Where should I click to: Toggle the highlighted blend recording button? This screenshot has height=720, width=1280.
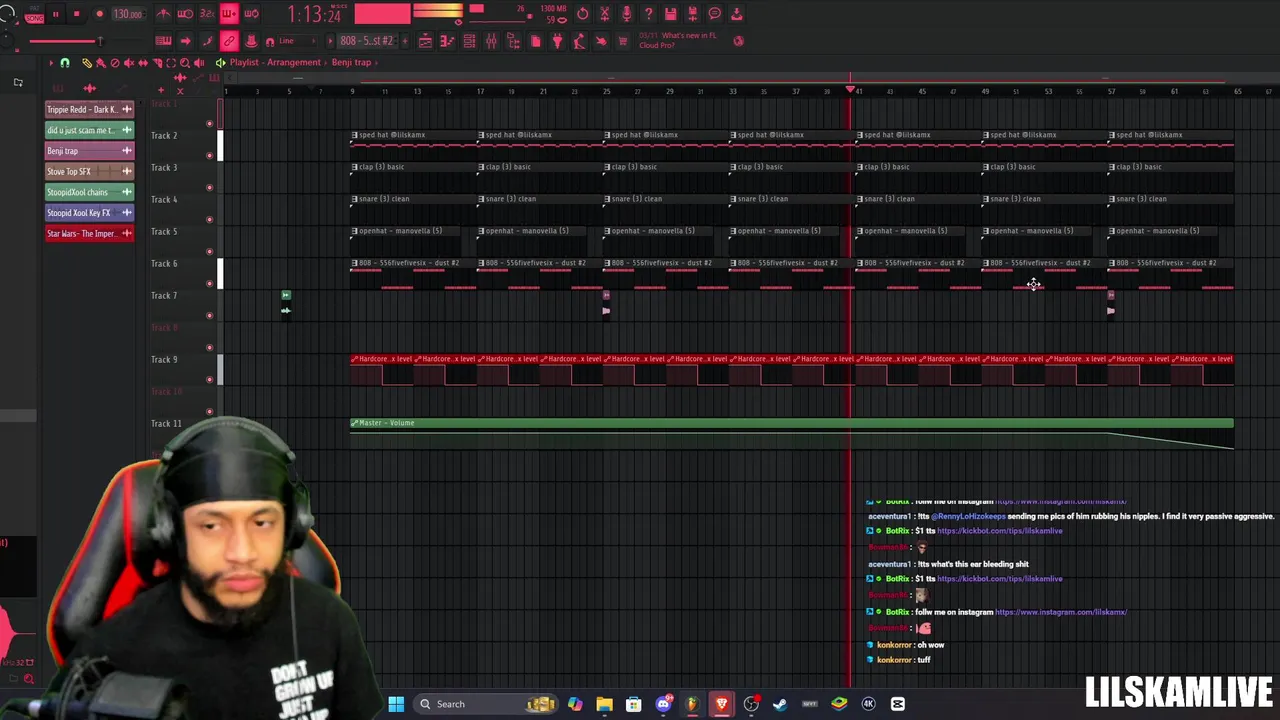229,14
